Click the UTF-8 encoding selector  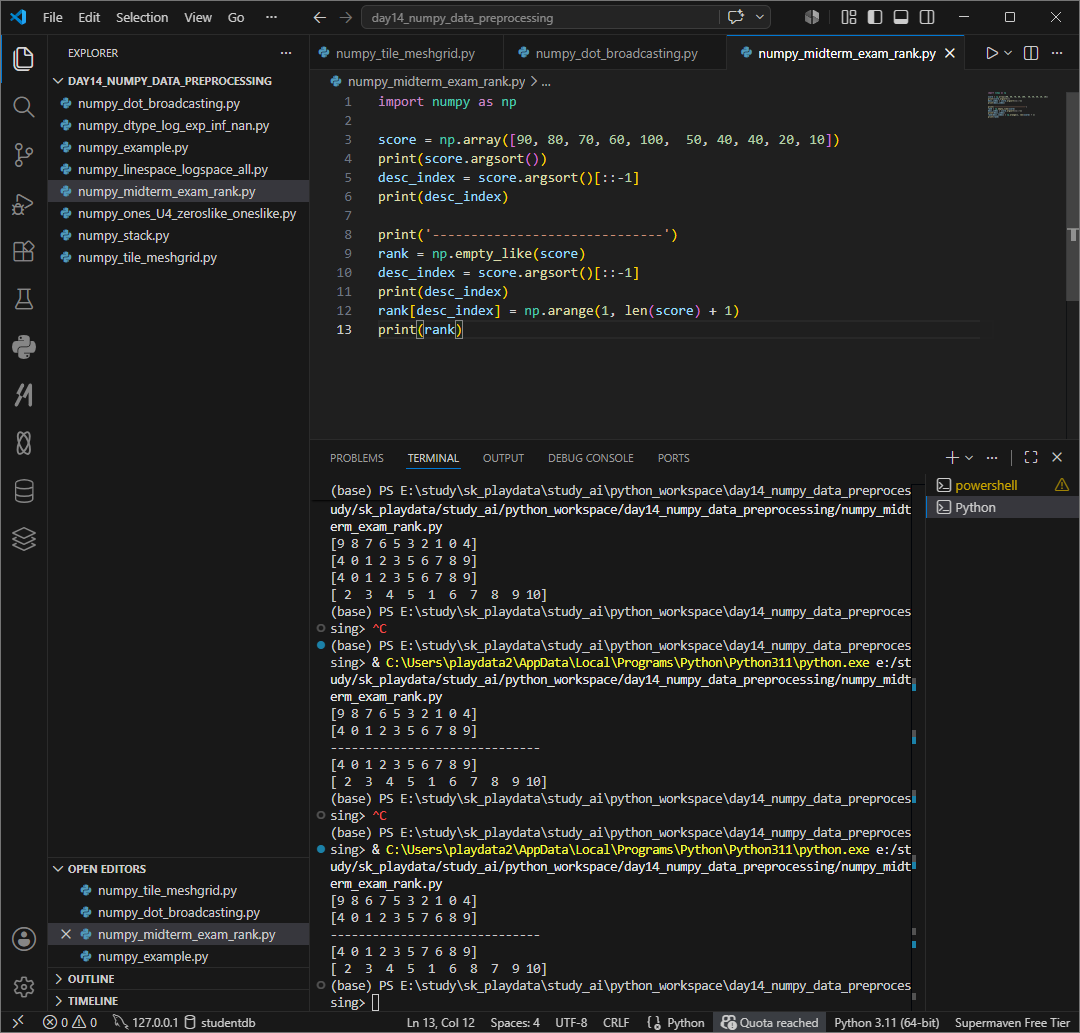[571, 1023]
